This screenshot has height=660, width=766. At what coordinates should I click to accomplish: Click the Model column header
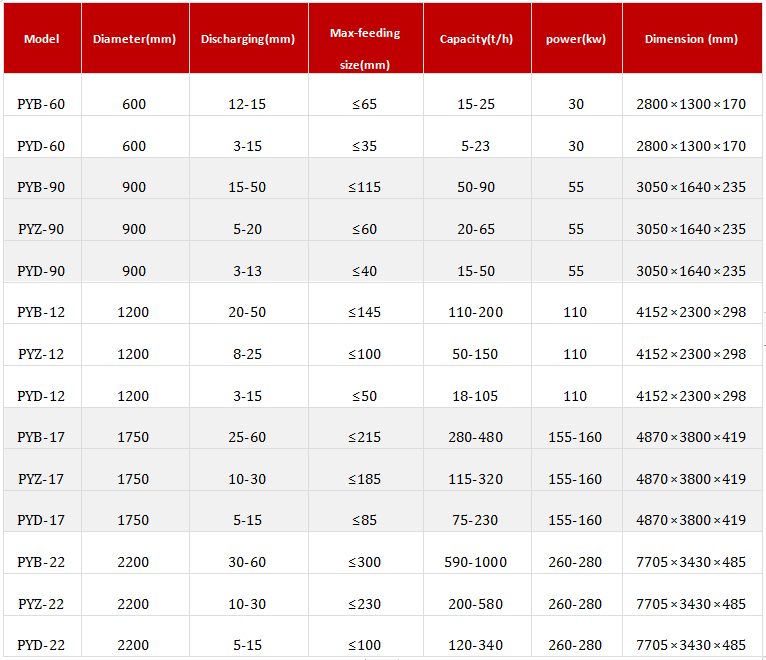(41, 39)
